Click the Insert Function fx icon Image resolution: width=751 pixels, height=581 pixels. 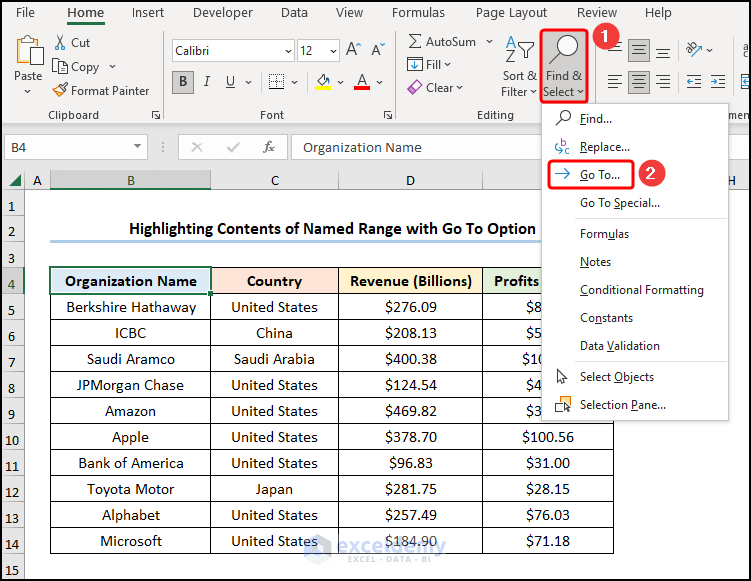pyautogui.click(x=269, y=147)
